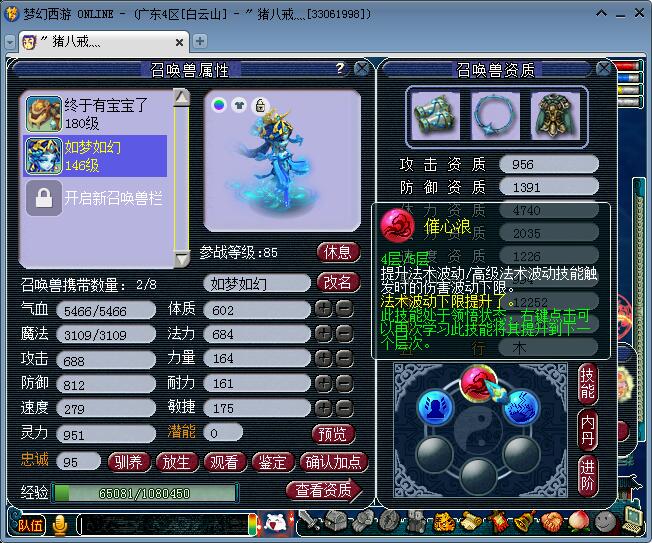
Task: Decrease 法力 with the minus button
Action: coord(344,333)
